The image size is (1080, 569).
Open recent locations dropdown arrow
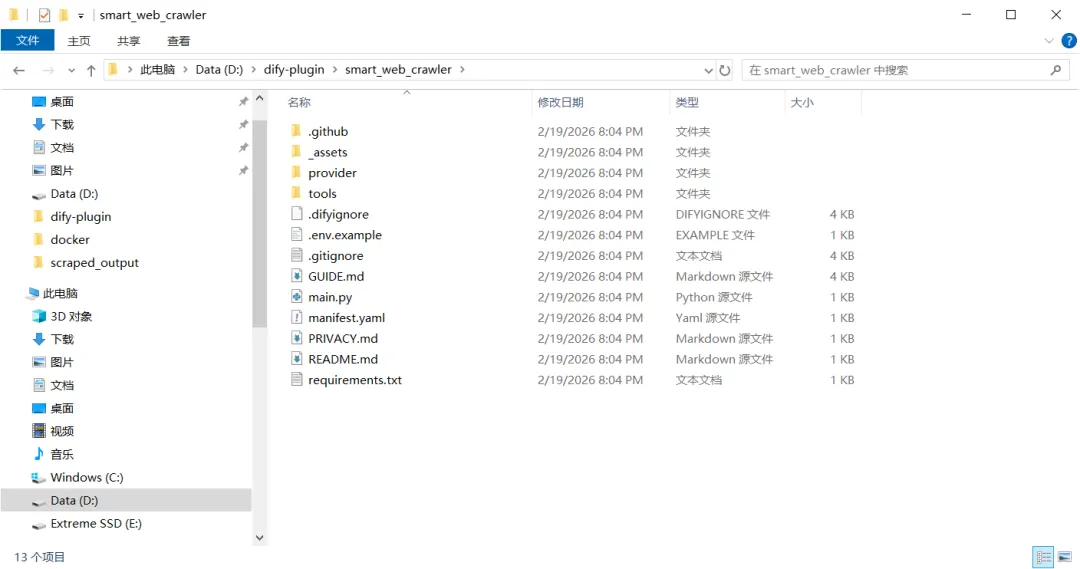pos(71,70)
